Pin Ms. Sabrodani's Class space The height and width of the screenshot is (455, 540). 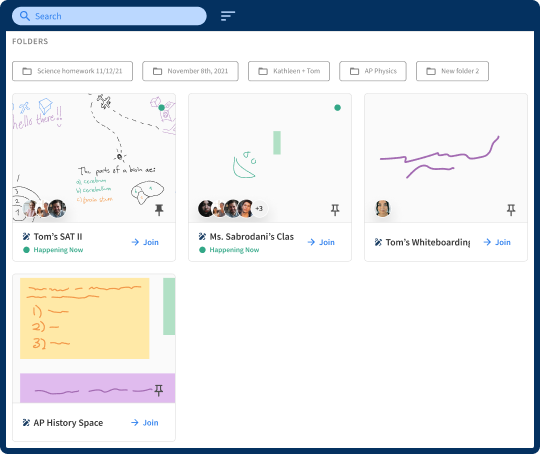coord(335,210)
